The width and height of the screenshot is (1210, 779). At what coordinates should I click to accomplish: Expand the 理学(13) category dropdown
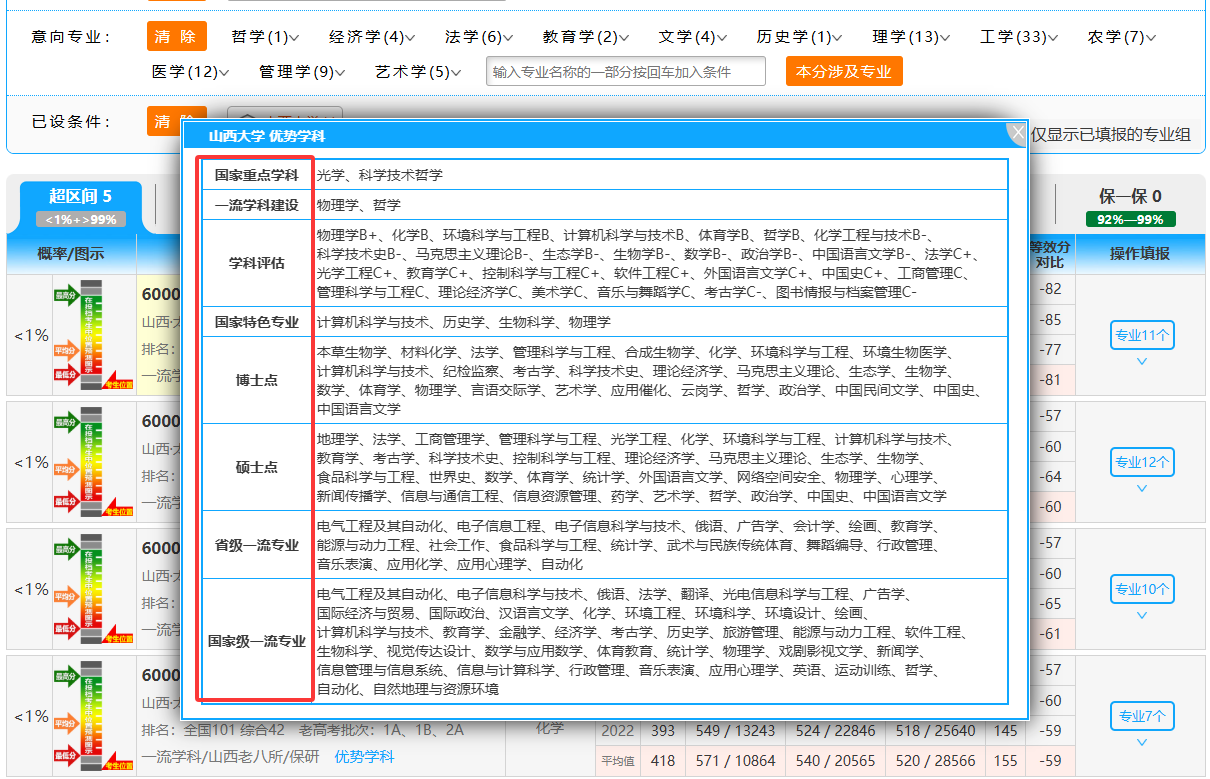911,37
